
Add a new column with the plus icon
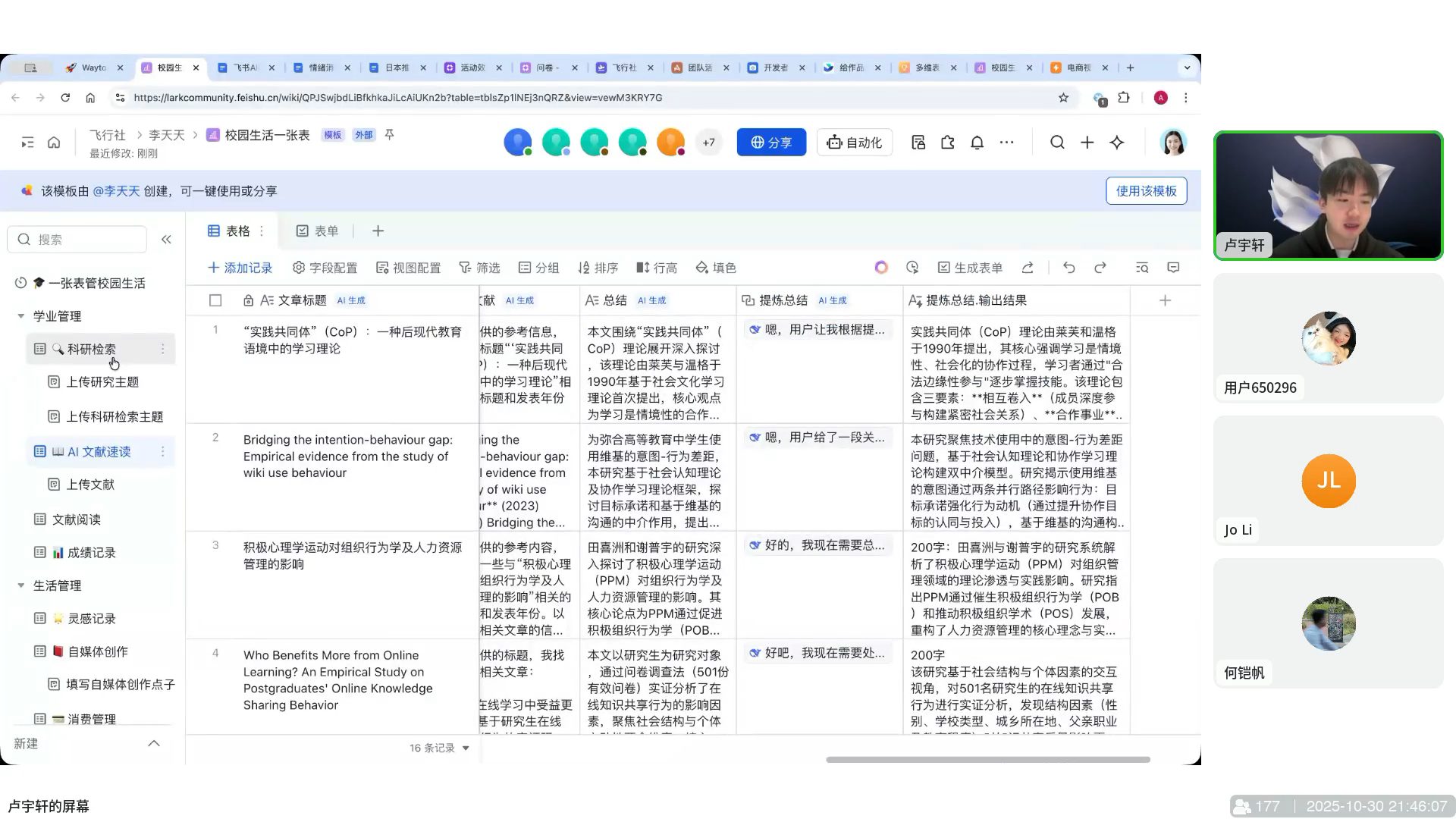point(1165,300)
